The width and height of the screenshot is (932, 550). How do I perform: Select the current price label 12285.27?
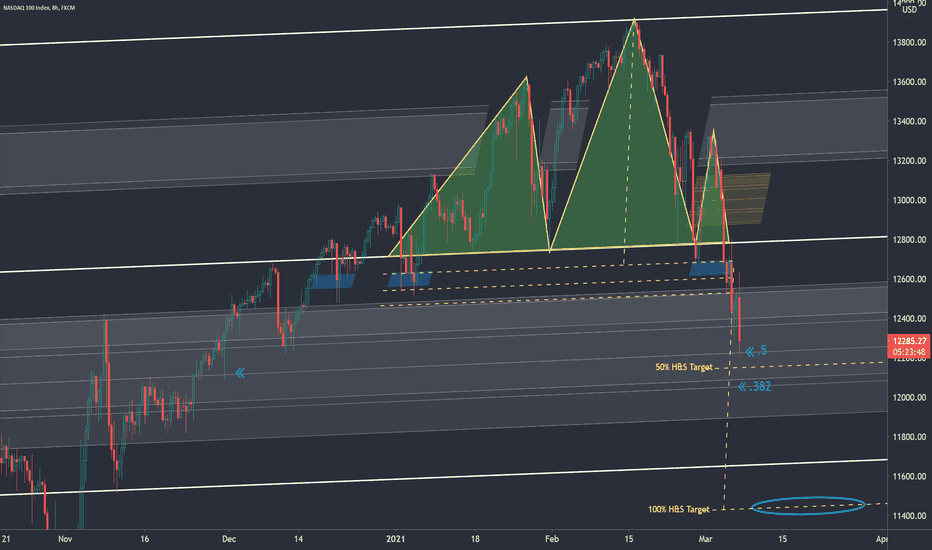click(x=909, y=341)
